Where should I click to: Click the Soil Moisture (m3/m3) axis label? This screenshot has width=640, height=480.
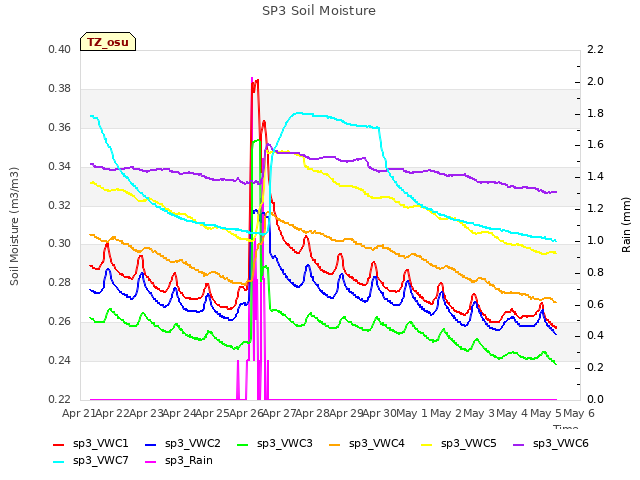click(14, 226)
